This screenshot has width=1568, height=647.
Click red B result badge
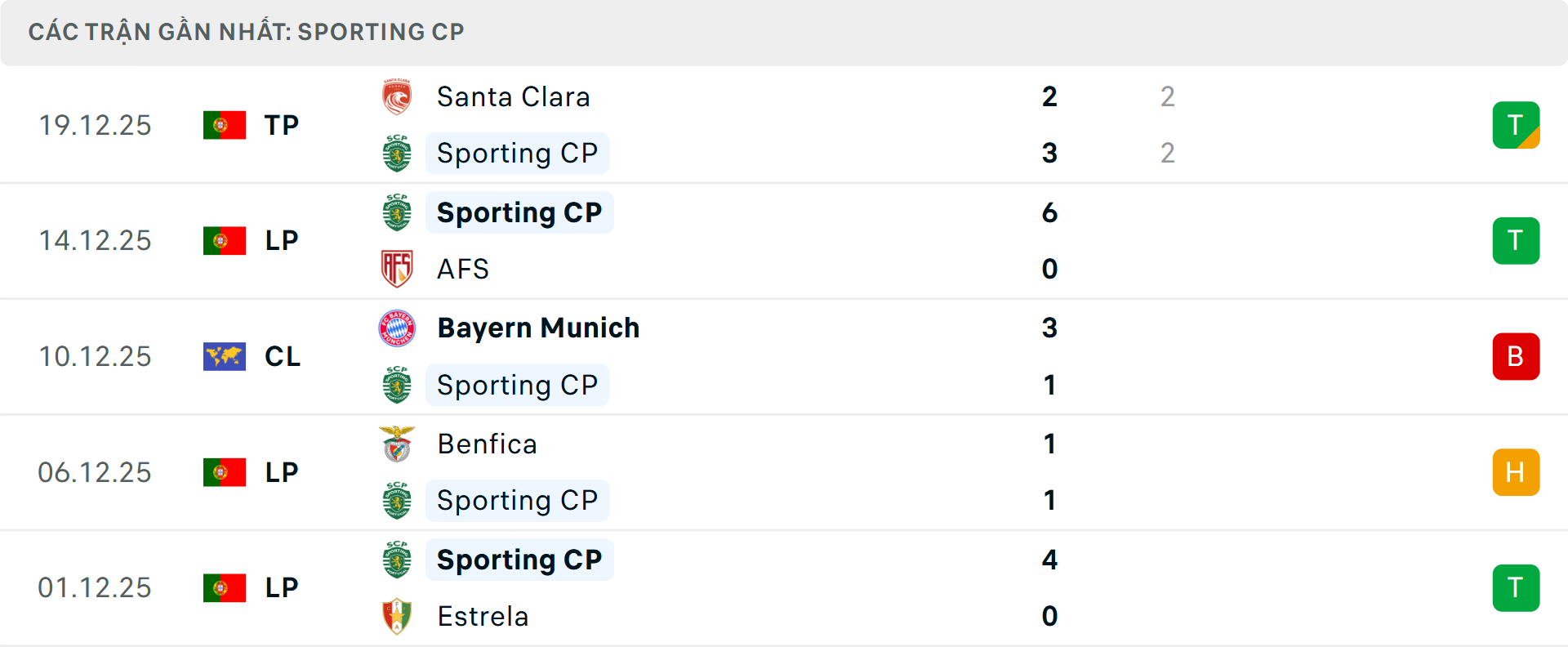point(1516,356)
